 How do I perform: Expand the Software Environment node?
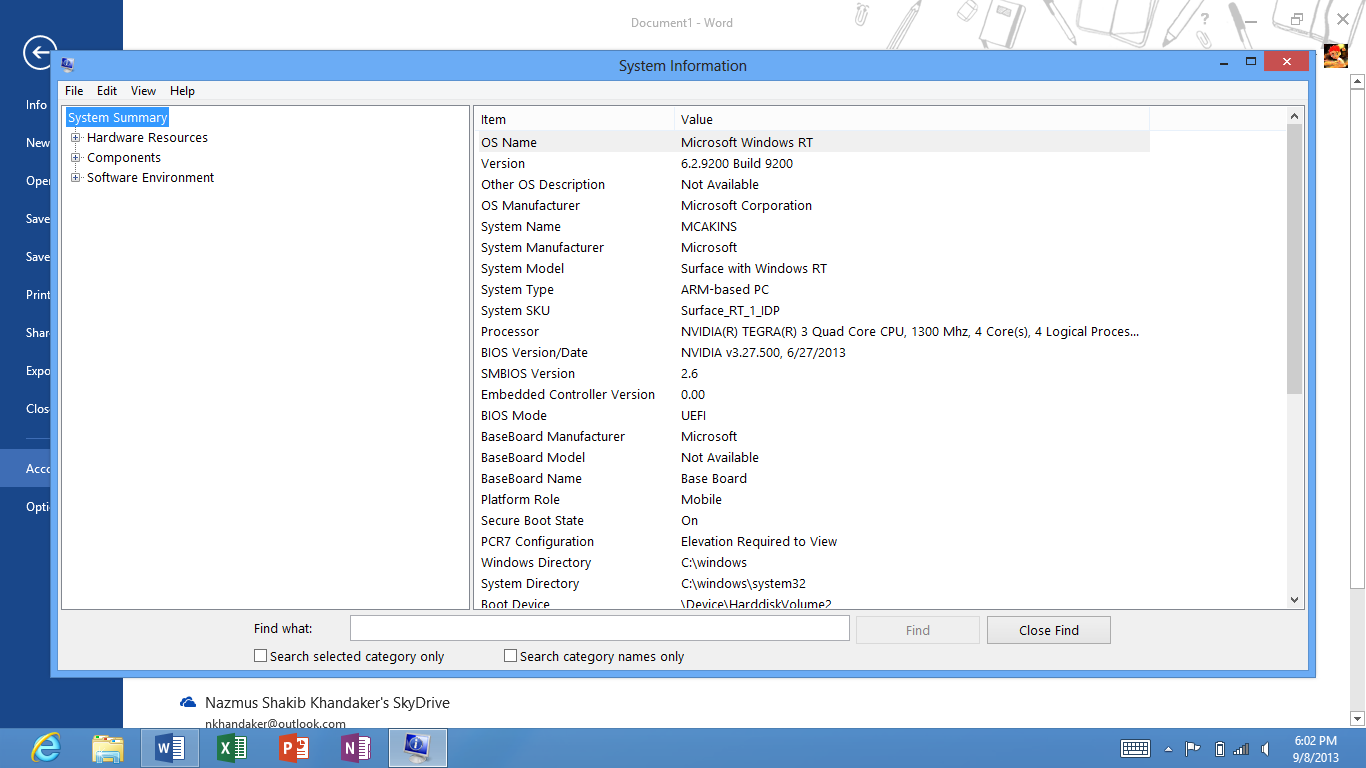pyautogui.click(x=76, y=177)
